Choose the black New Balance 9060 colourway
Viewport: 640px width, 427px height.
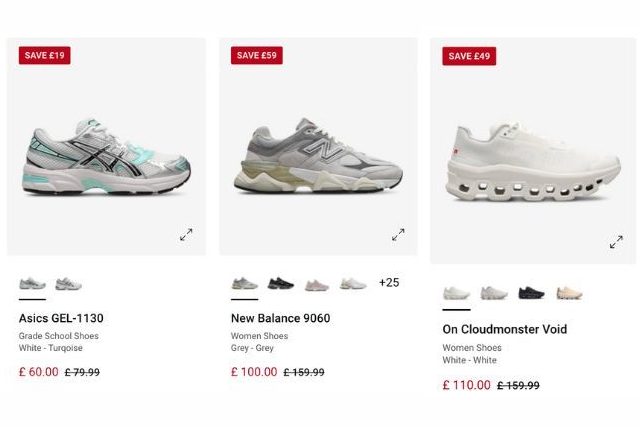click(281, 283)
